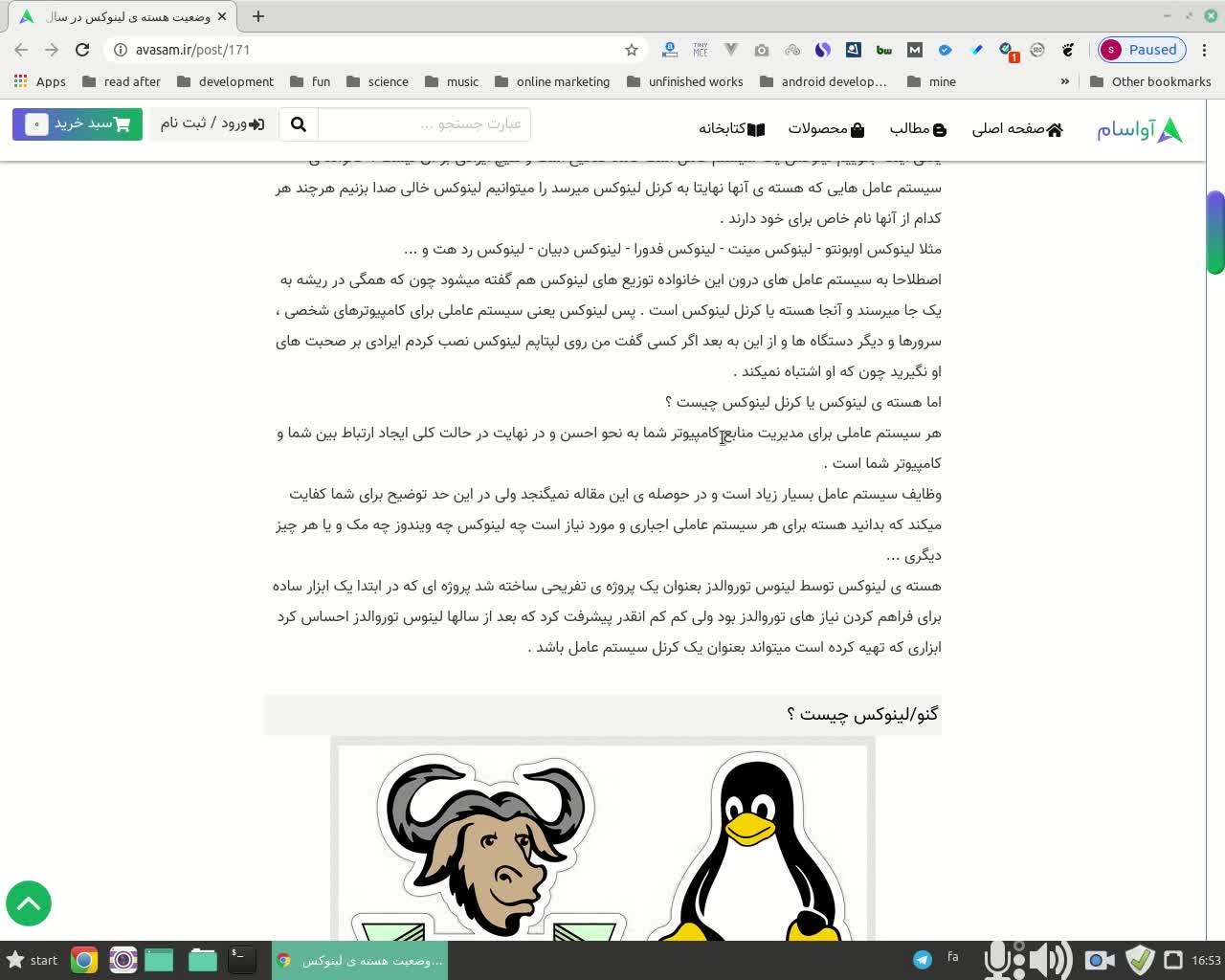Switch to the وضعیت هسته ی لینوکس tab
Viewport: 1225px width, 980px height.
tap(124, 16)
